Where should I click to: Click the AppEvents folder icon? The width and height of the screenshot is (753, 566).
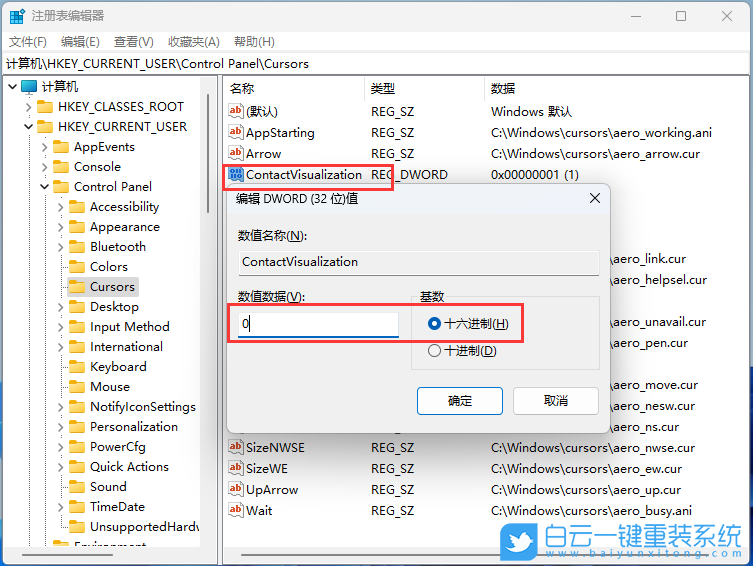tap(61, 147)
